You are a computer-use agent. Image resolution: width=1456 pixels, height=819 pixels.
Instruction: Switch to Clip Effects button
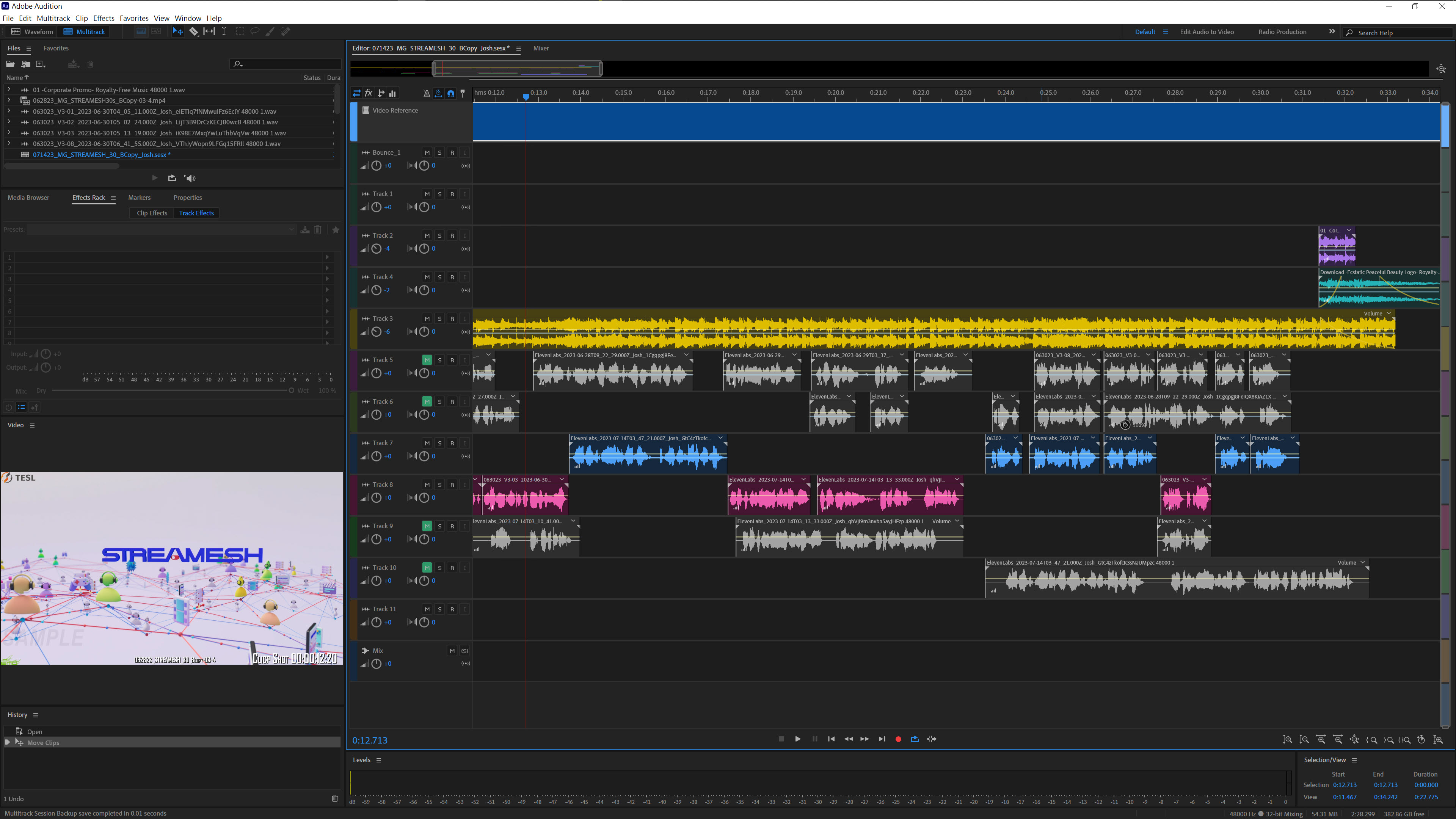coord(152,213)
